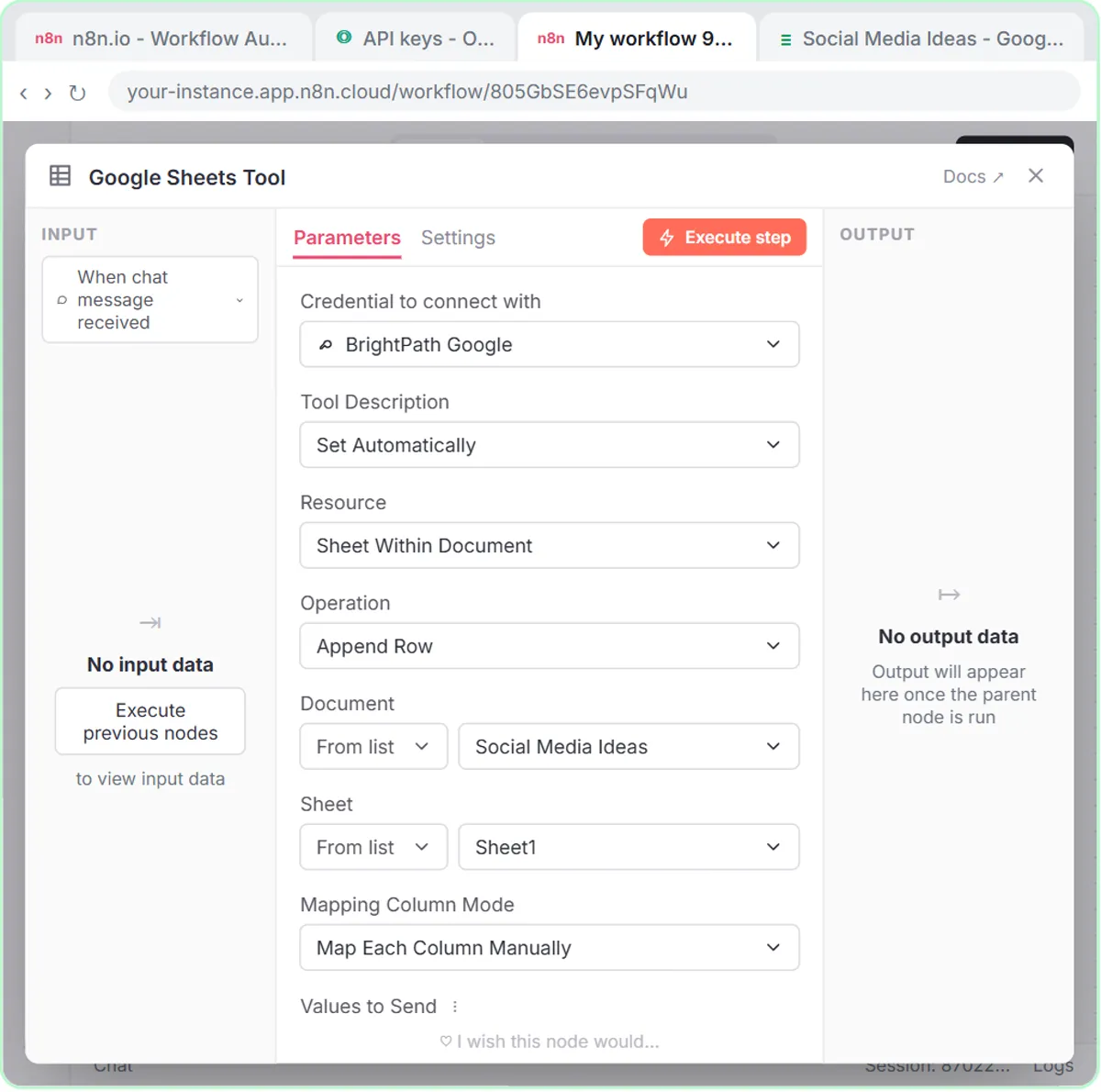
Task: Click the OUTPUT panel heading
Action: 877,234
